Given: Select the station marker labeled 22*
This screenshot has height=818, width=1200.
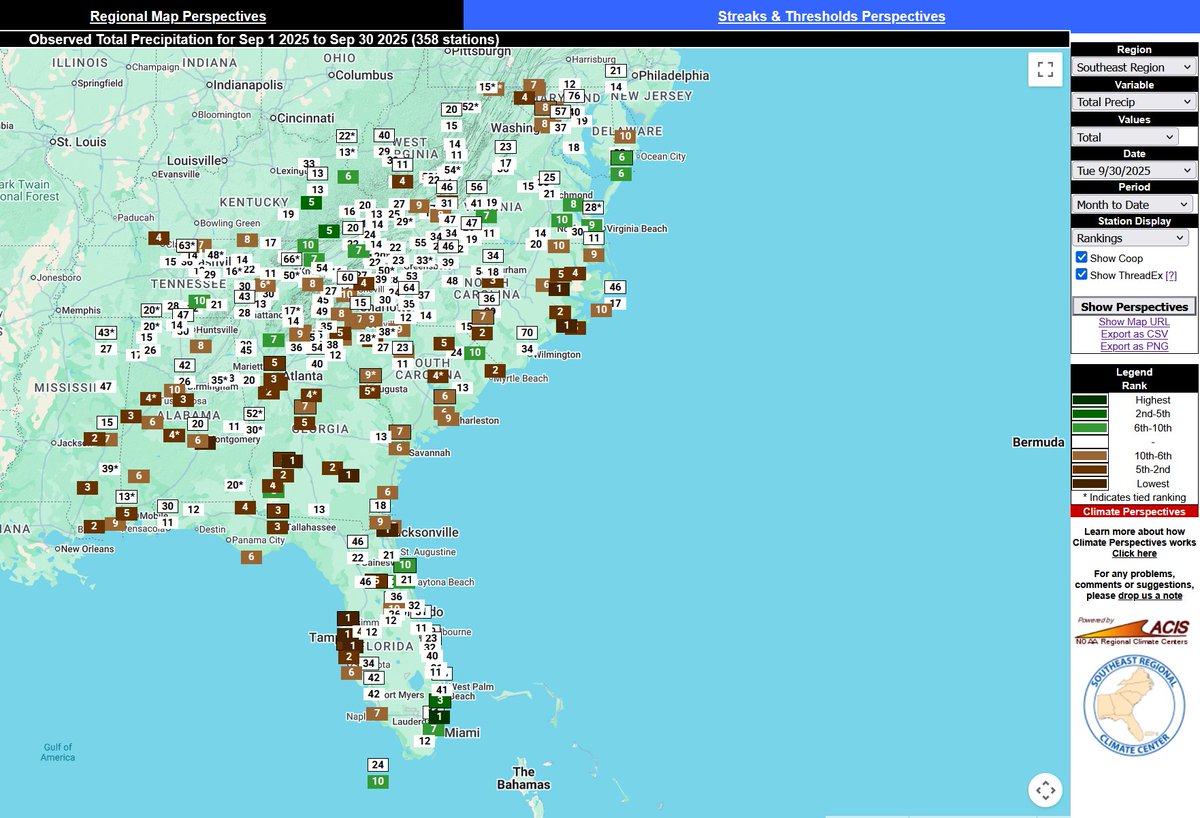Looking at the screenshot, I should [x=347, y=136].
